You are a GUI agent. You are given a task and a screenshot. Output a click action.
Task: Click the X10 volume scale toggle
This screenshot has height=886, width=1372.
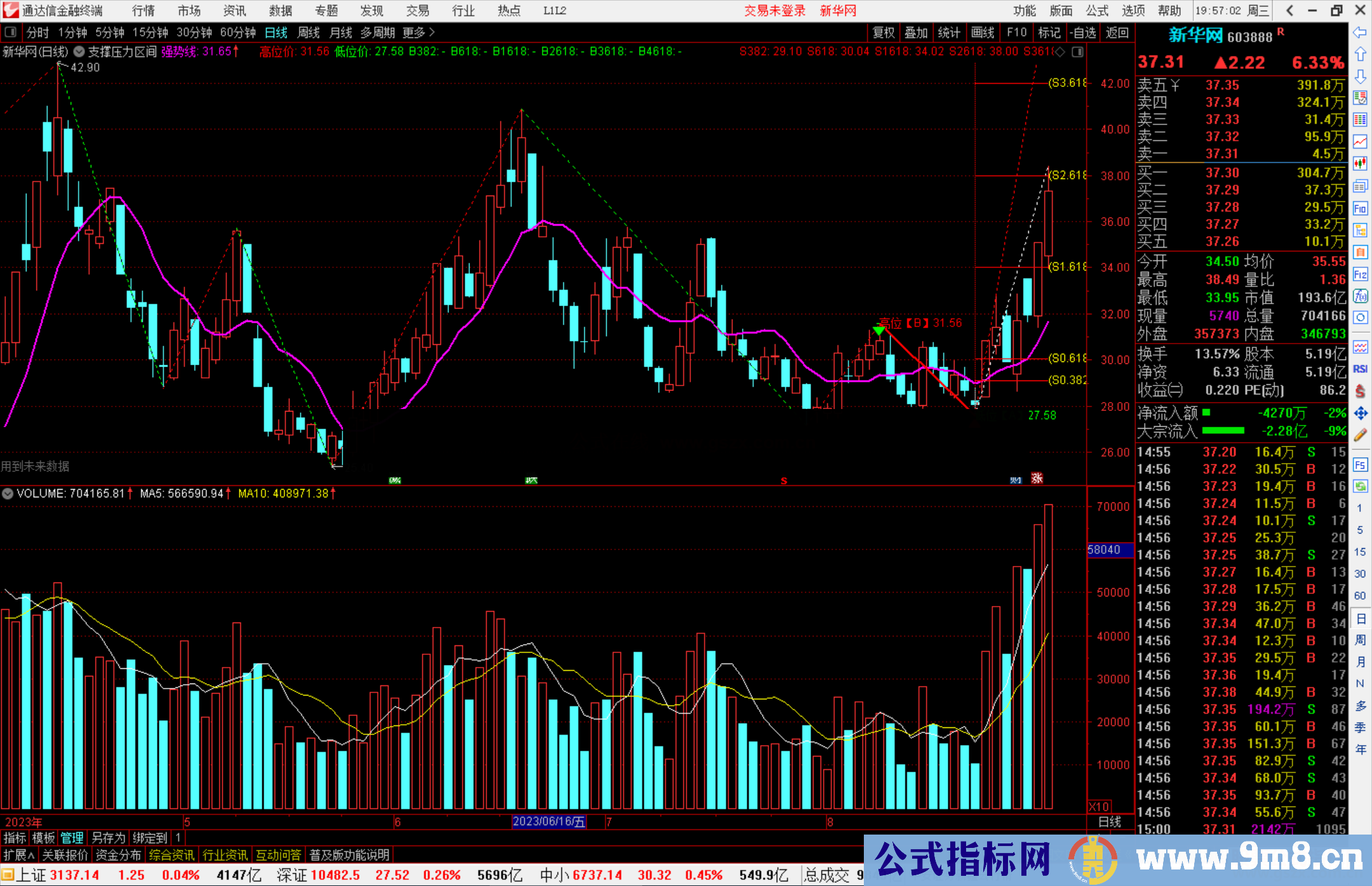point(1100,807)
